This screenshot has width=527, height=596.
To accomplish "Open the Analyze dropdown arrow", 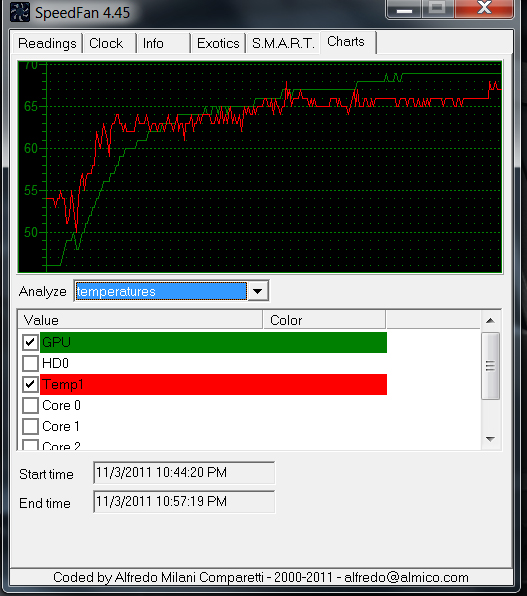I will [258, 291].
